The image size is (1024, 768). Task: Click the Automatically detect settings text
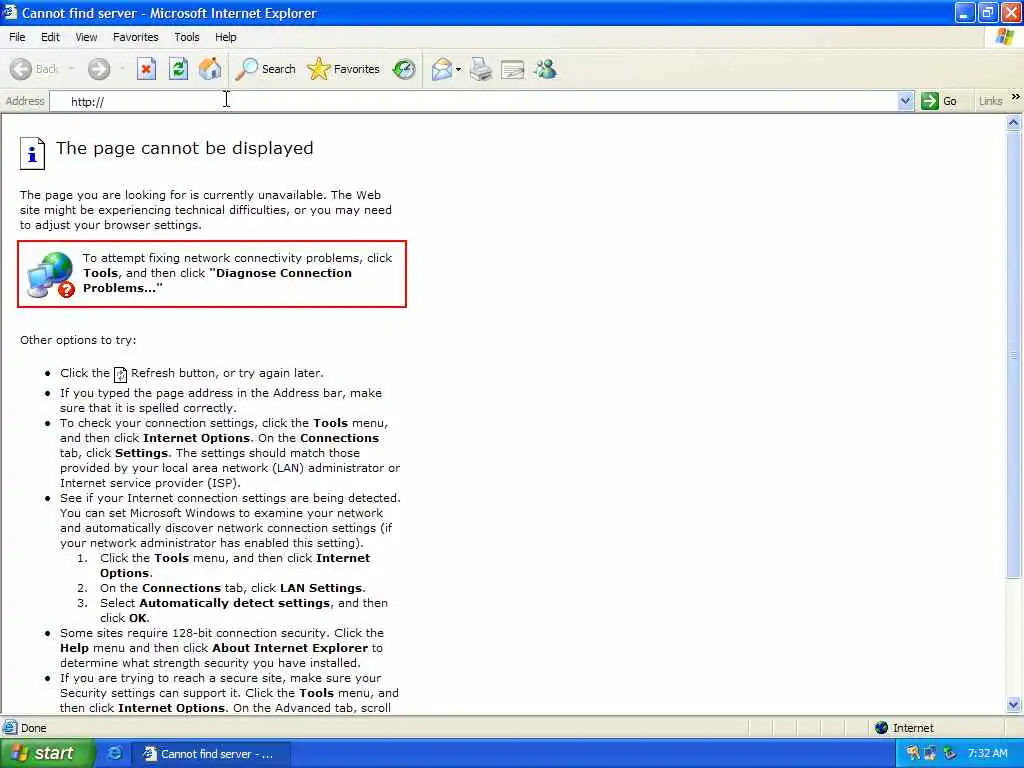(234, 603)
